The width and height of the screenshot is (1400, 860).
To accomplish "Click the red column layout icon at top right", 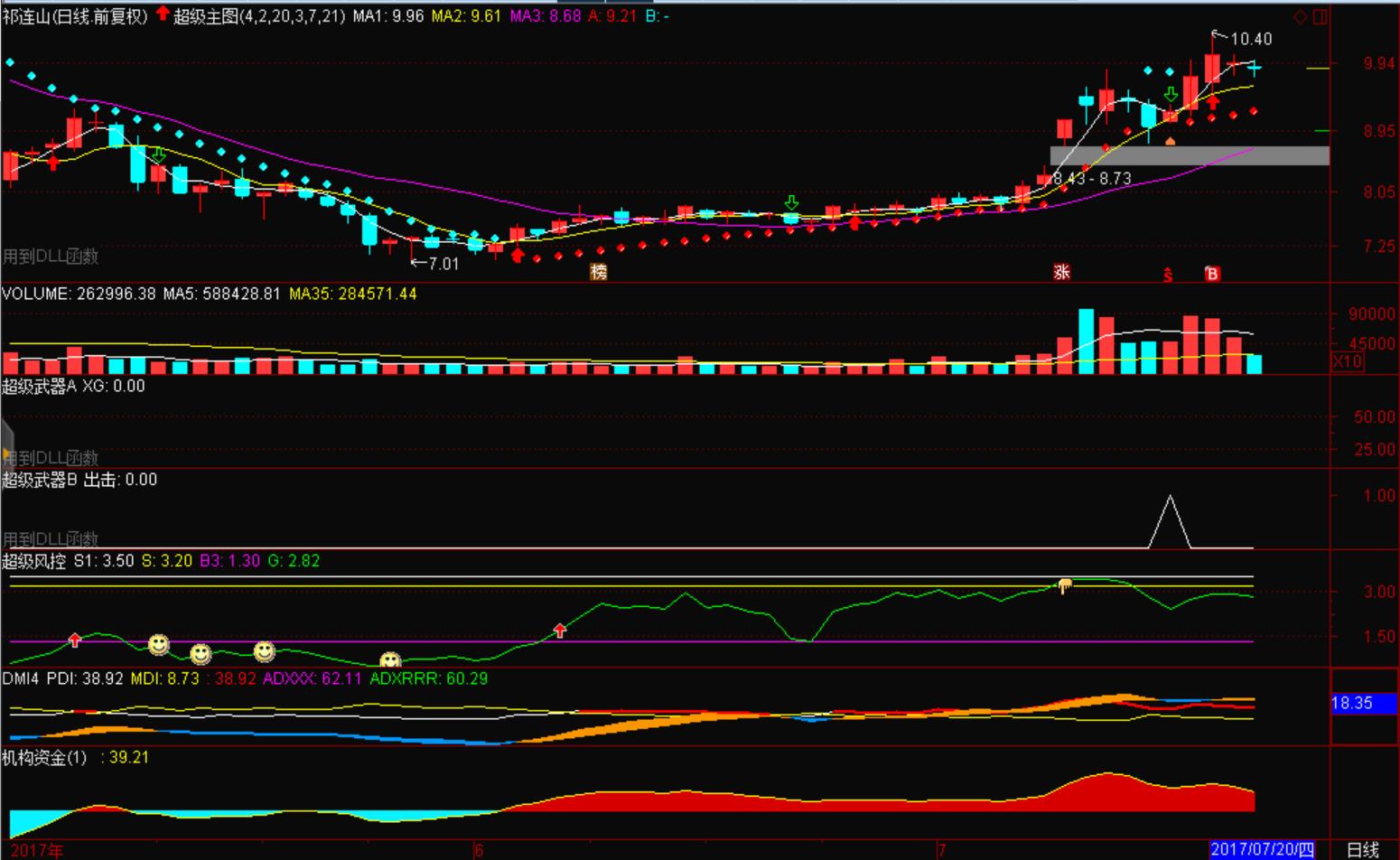I will 1320,16.
